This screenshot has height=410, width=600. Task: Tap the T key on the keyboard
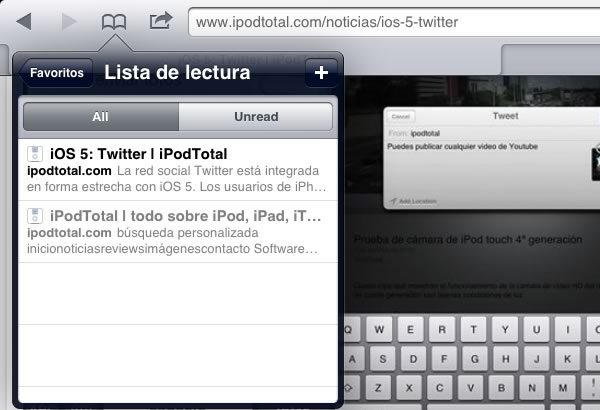point(473,329)
